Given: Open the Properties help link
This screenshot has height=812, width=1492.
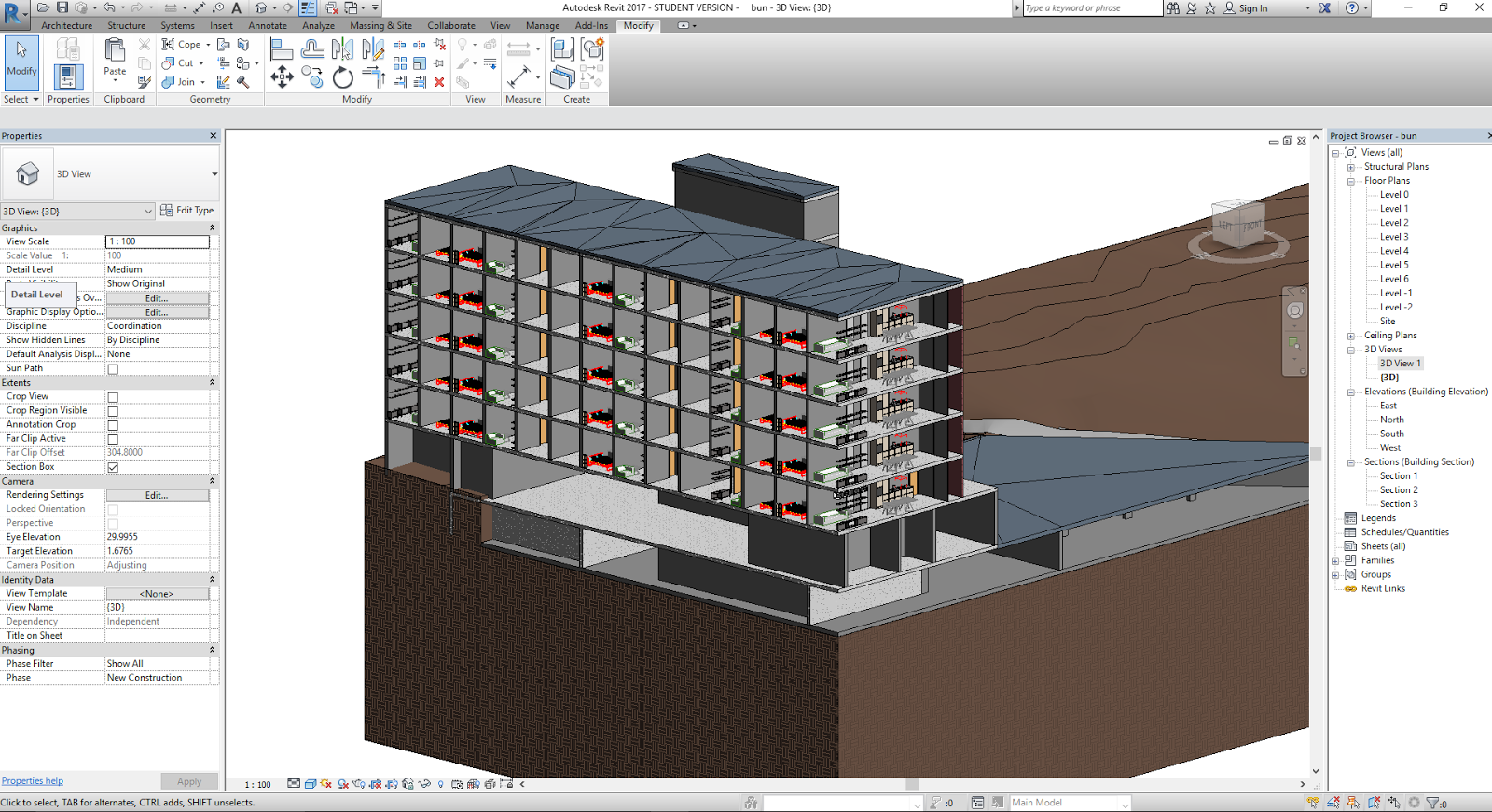Looking at the screenshot, I should pos(33,781).
